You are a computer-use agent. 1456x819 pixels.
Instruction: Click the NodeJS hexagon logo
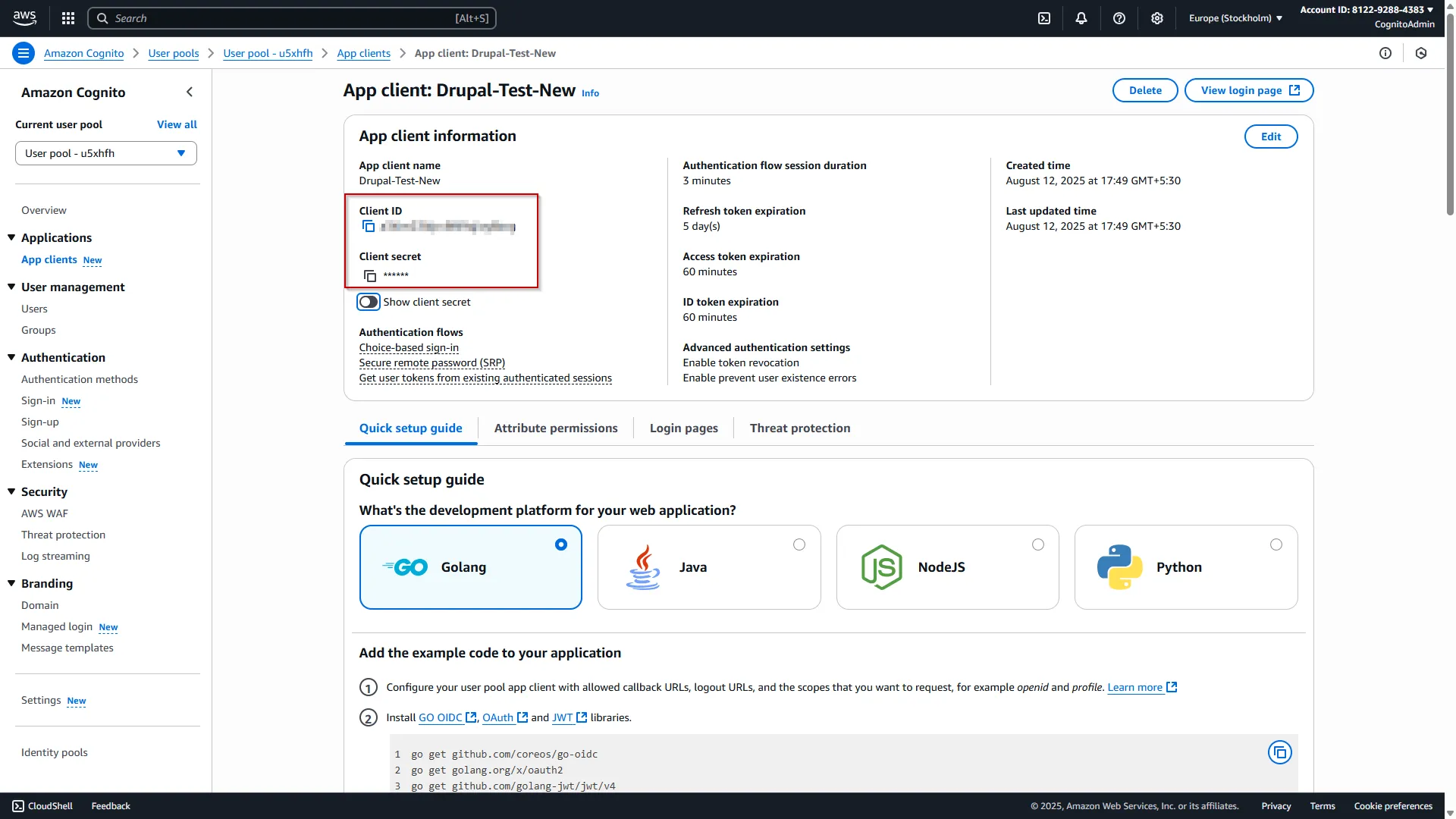pyautogui.click(x=882, y=567)
